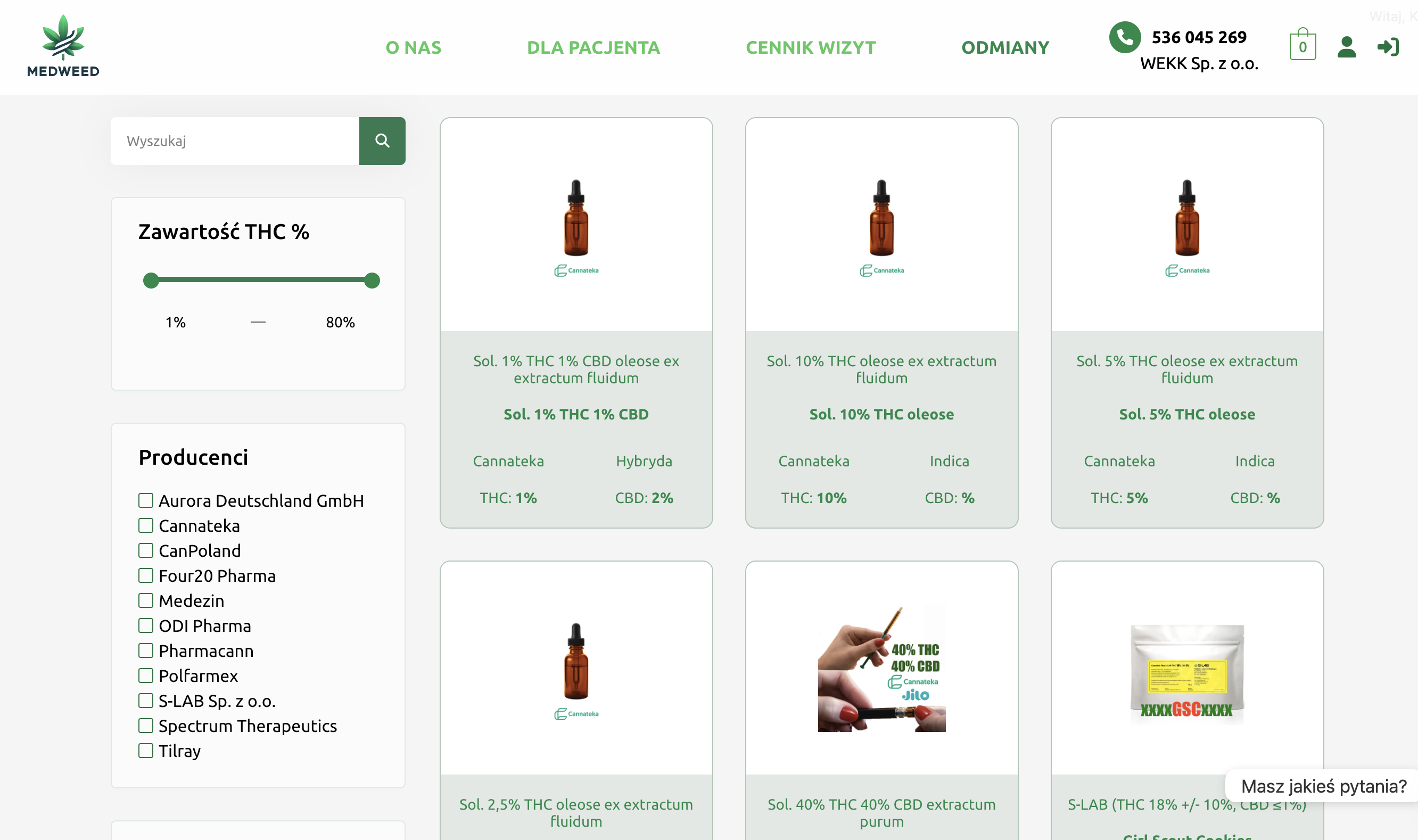Open the Medweed logo homepage
The width and height of the screenshot is (1418, 840).
63,45
